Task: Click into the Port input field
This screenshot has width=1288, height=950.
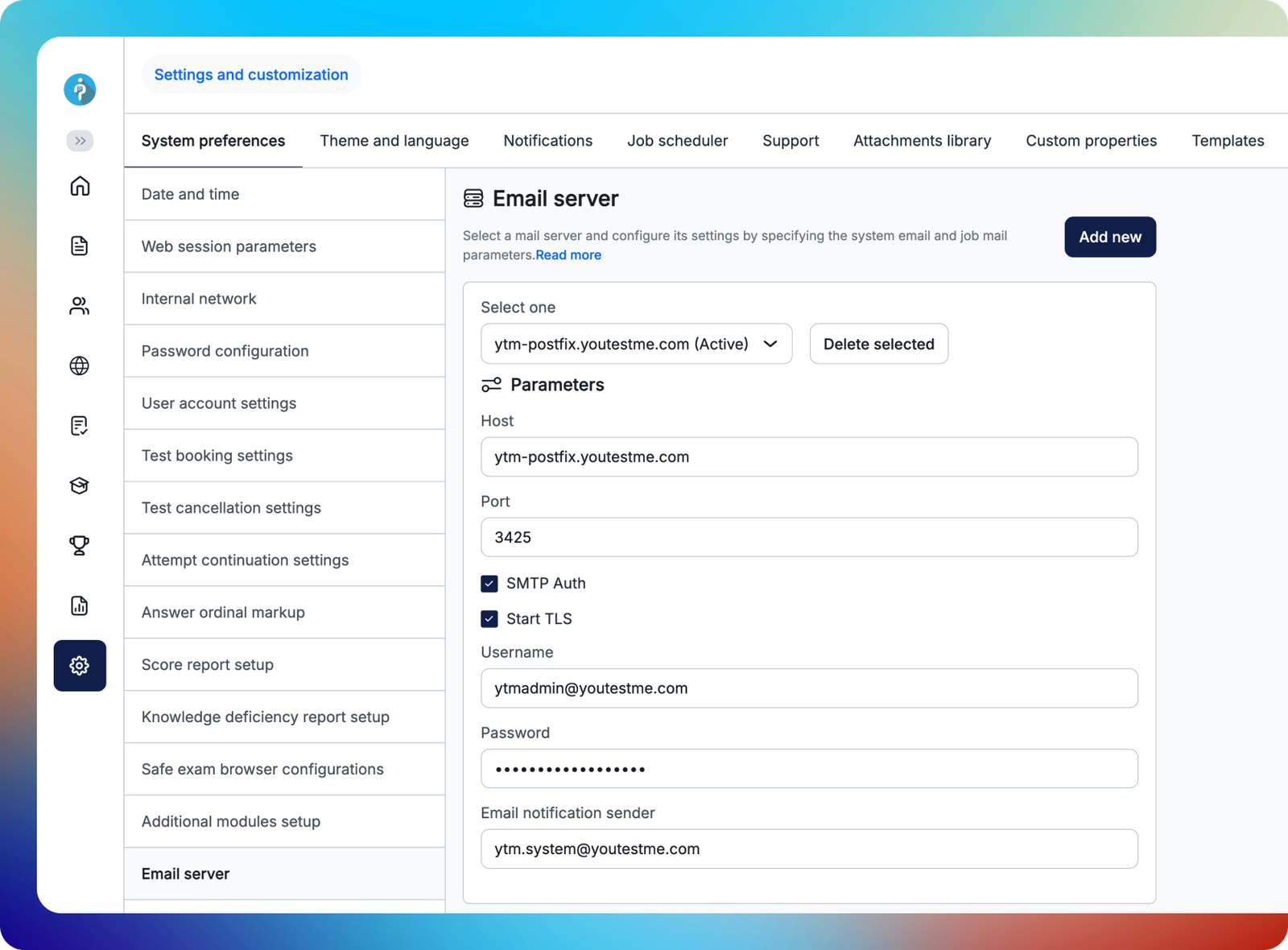Action: (x=808, y=537)
